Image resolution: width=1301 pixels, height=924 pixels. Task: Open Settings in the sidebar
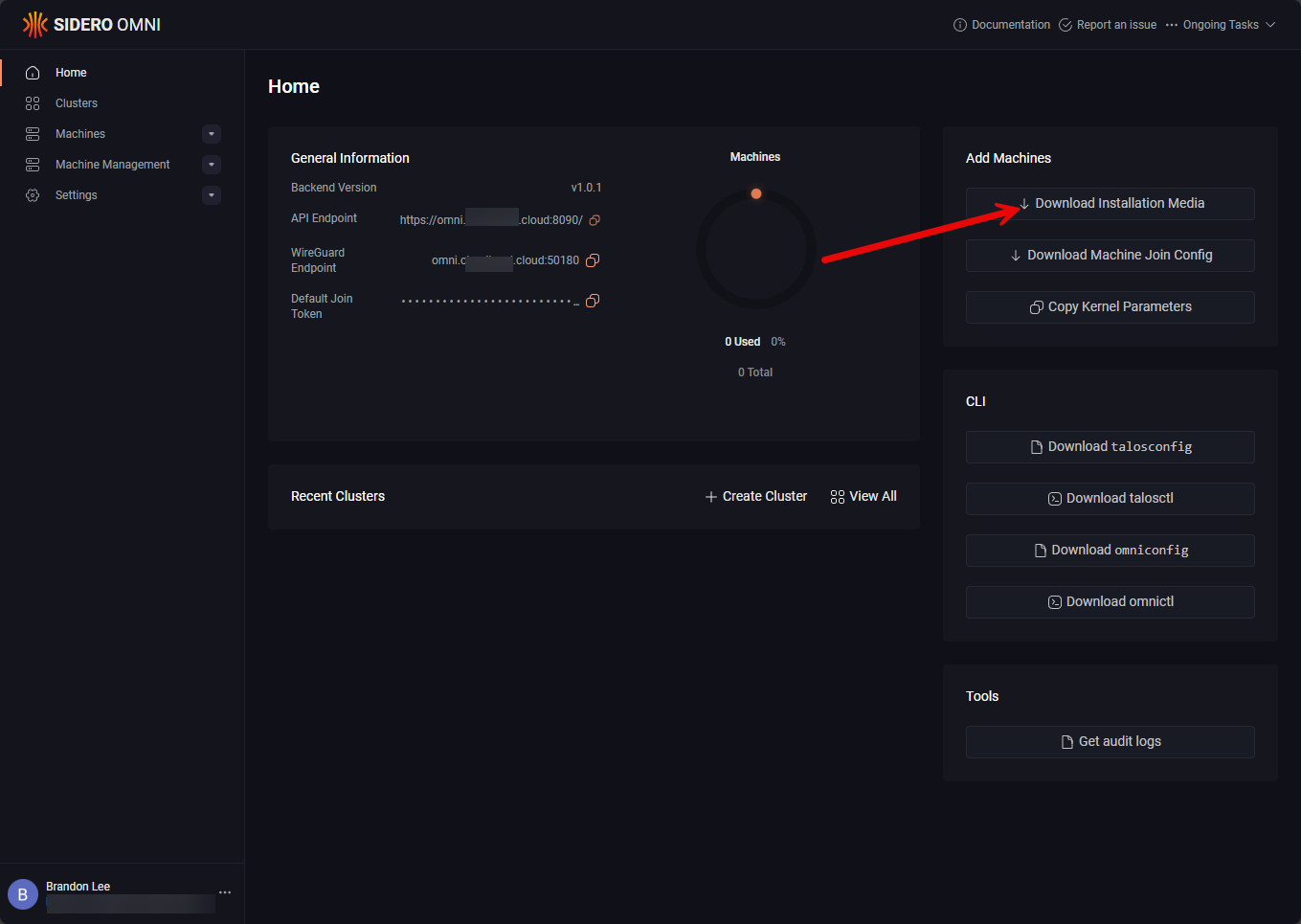click(123, 195)
